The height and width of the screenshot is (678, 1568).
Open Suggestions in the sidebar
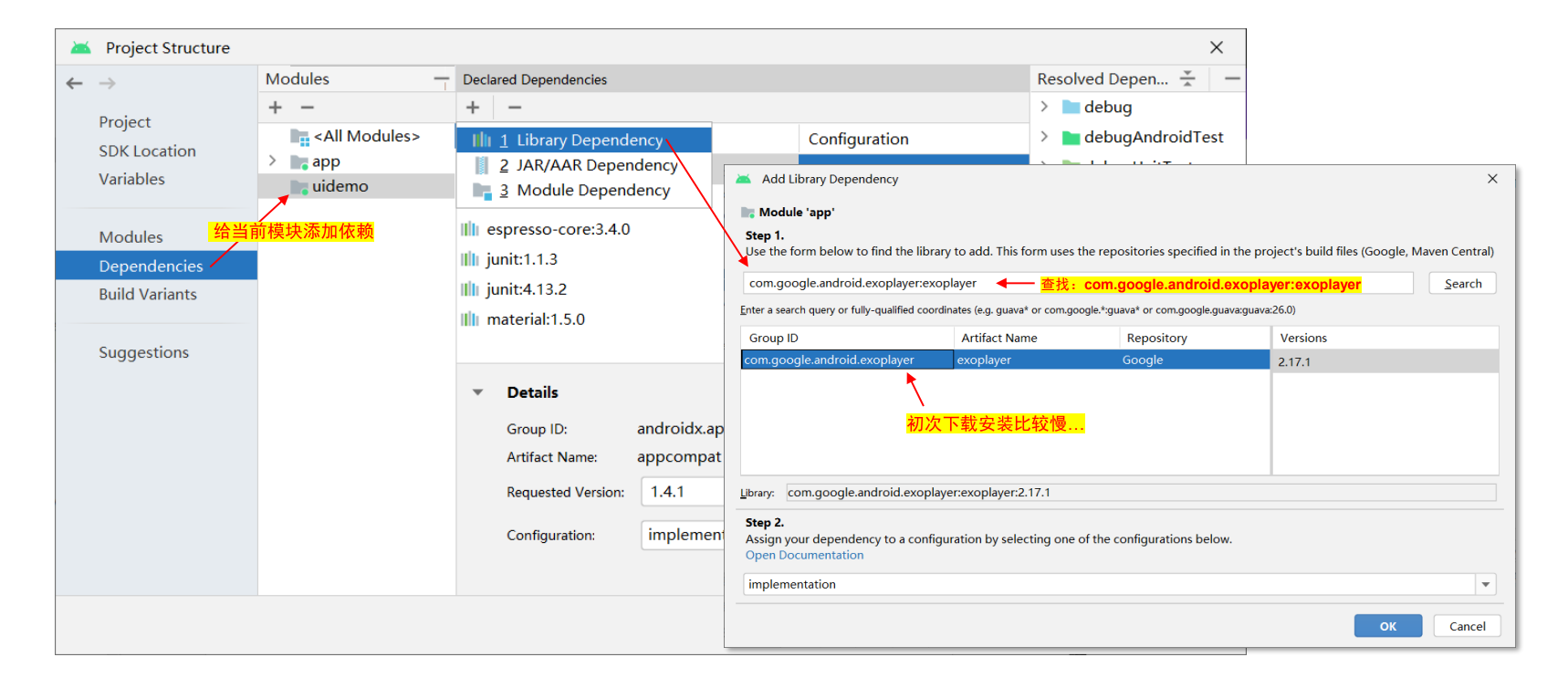[143, 352]
